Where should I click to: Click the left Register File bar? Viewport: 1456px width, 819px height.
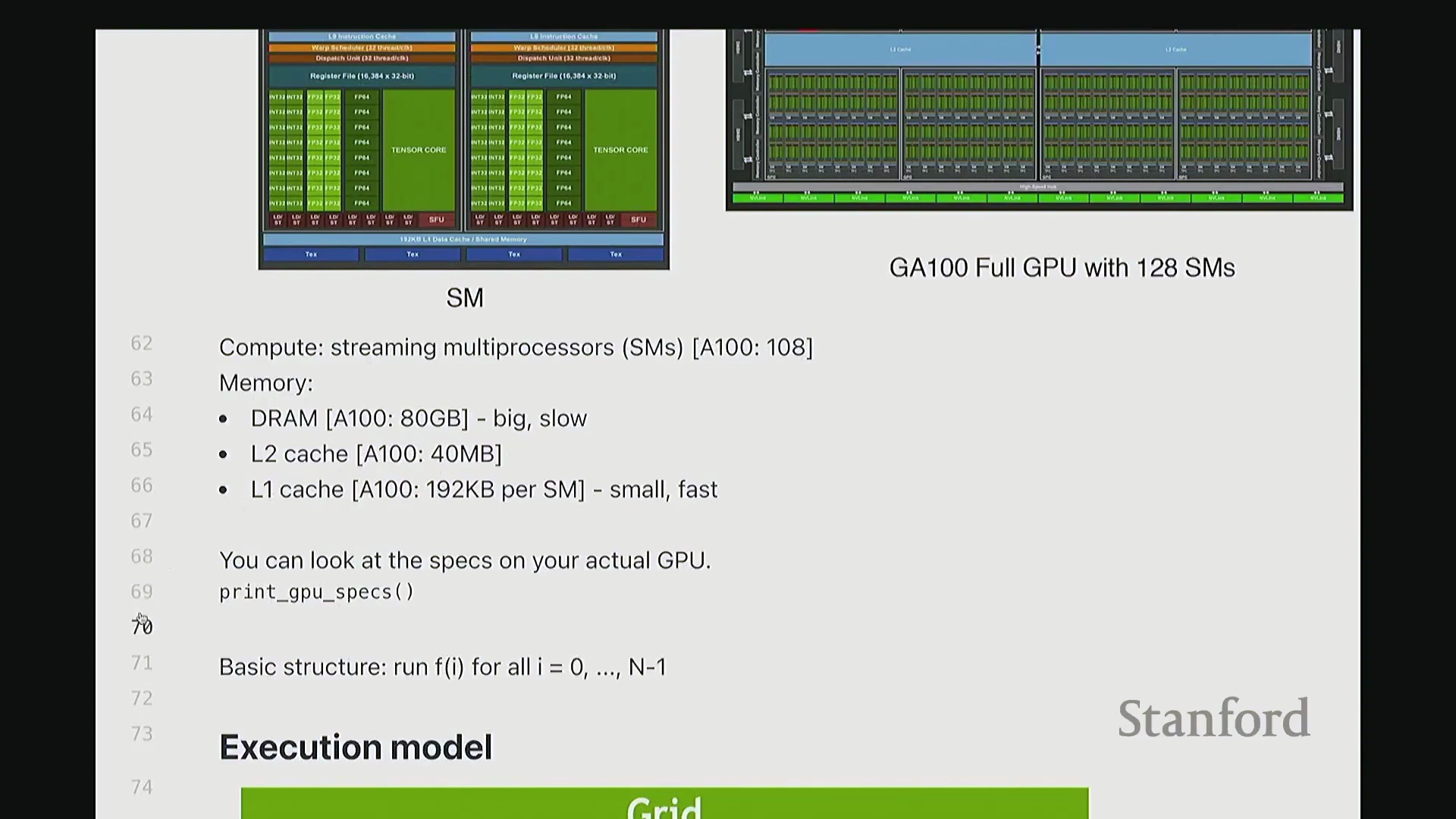(362, 76)
